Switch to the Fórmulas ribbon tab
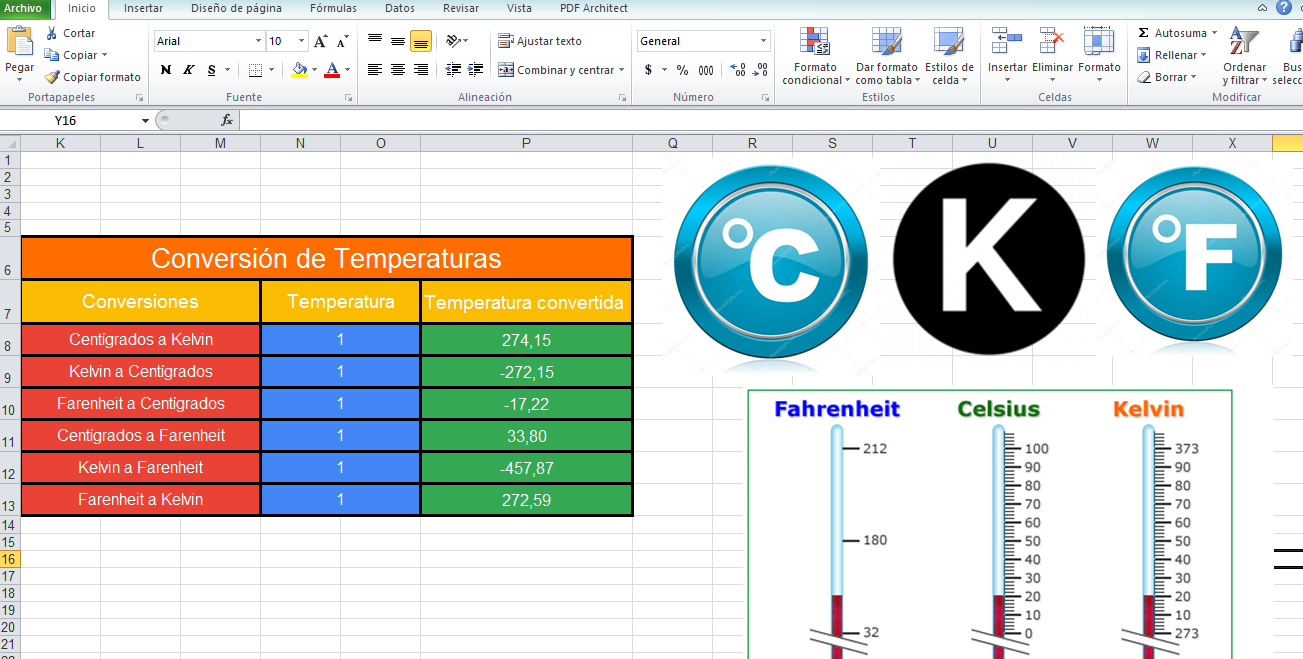 point(333,8)
